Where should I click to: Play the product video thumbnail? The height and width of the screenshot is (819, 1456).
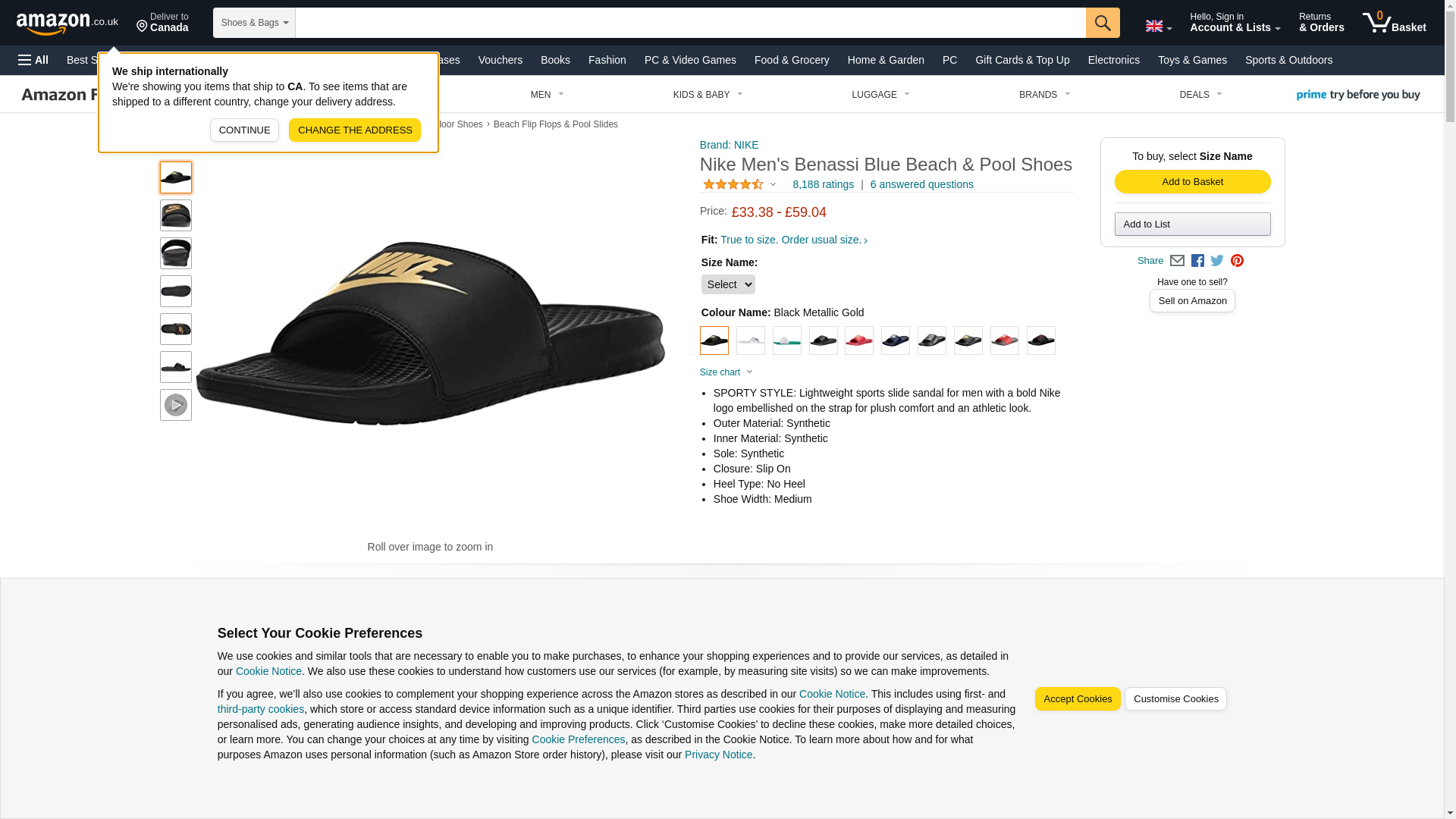(x=175, y=405)
